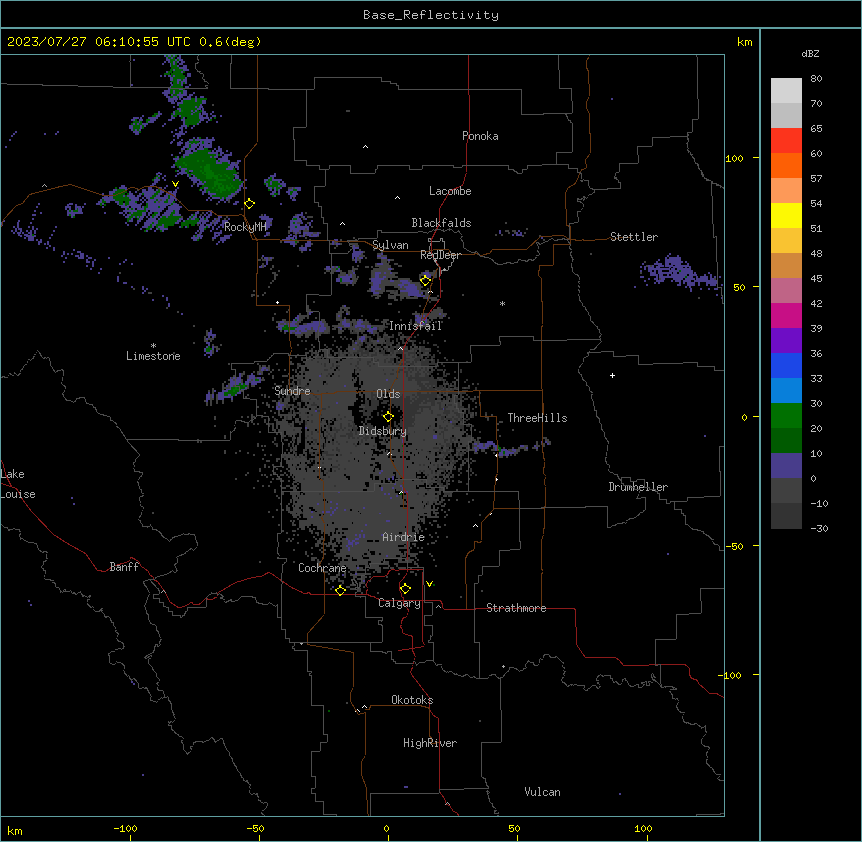Select the blue 36-33 dBZ legend swatch

point(786,365)
